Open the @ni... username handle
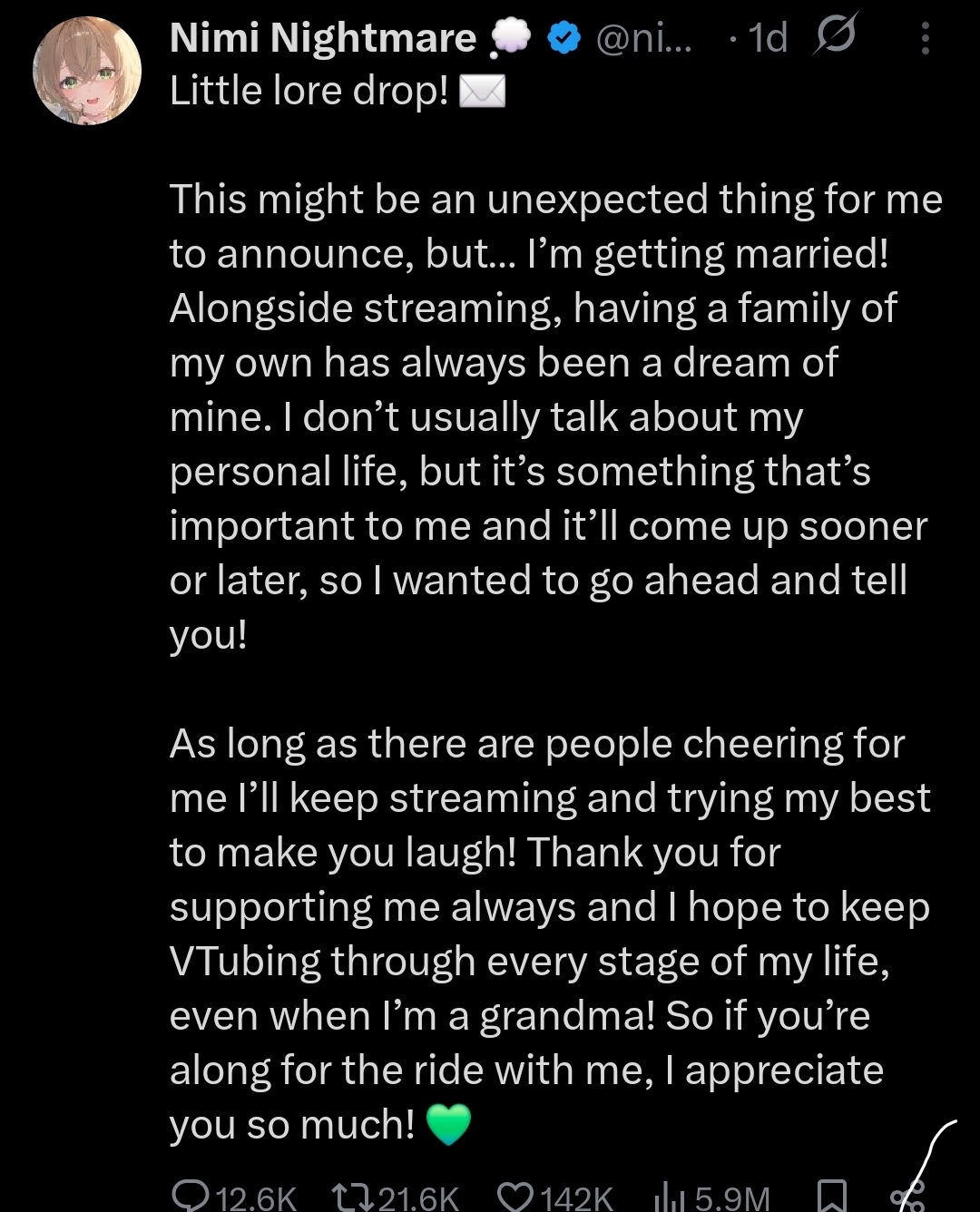Image resolution: width=980 pixels, height=1212 pixels. pyautogui.click(x=643, y=38)
